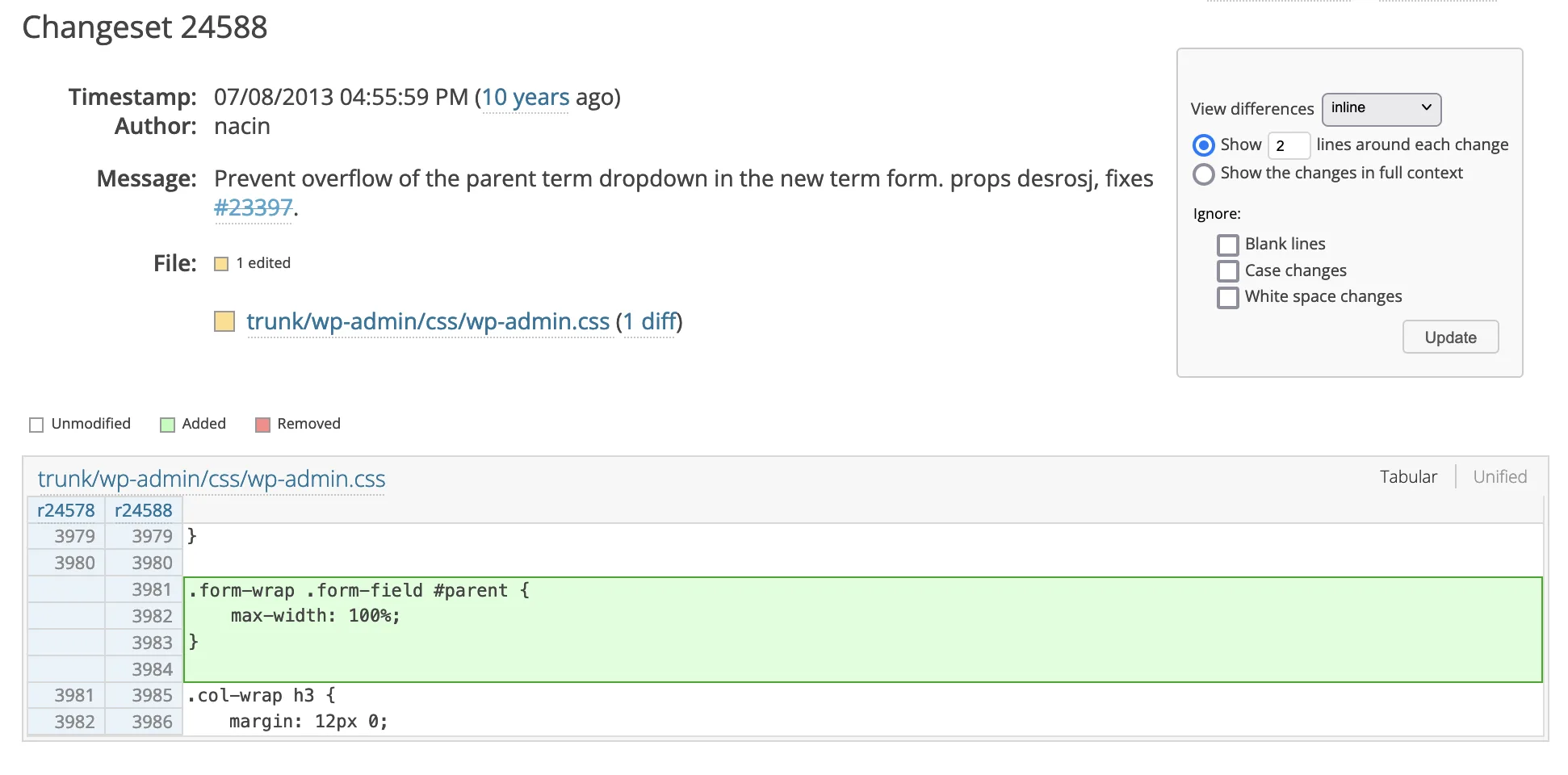
Task: Switch to the Tabular diff view
Action: tap(1408, 477)
